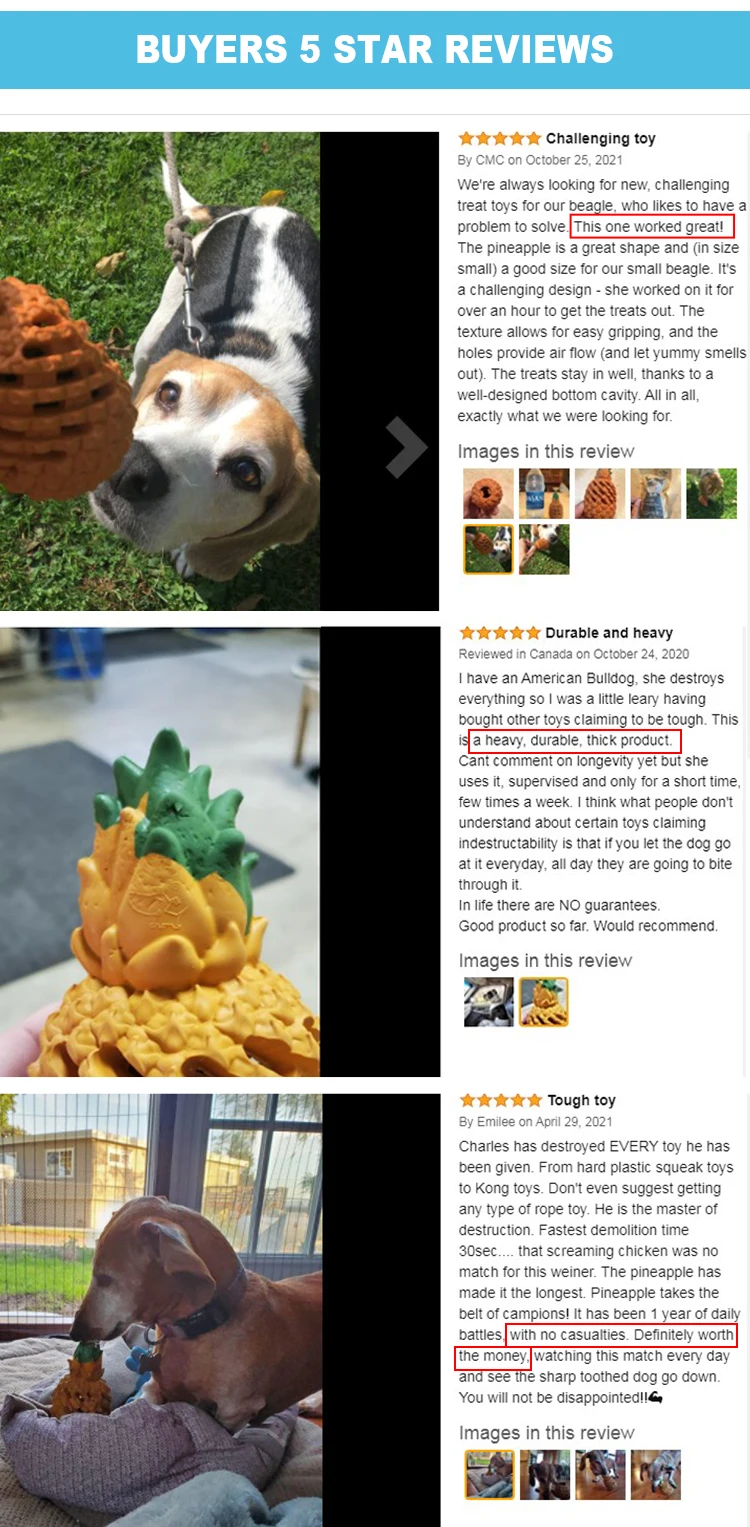Click the five-star rating of the Challenging toy review

point(500,138)
